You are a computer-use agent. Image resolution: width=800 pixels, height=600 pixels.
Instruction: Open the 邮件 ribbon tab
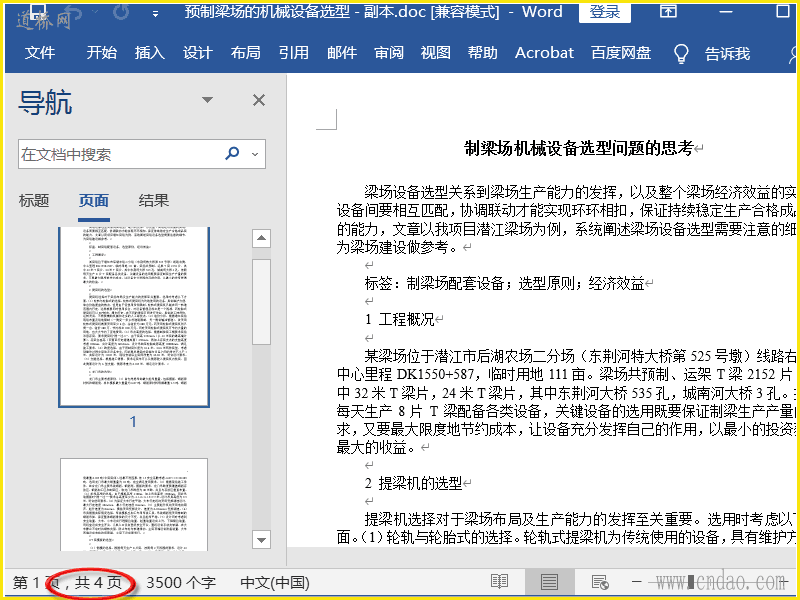342,53
